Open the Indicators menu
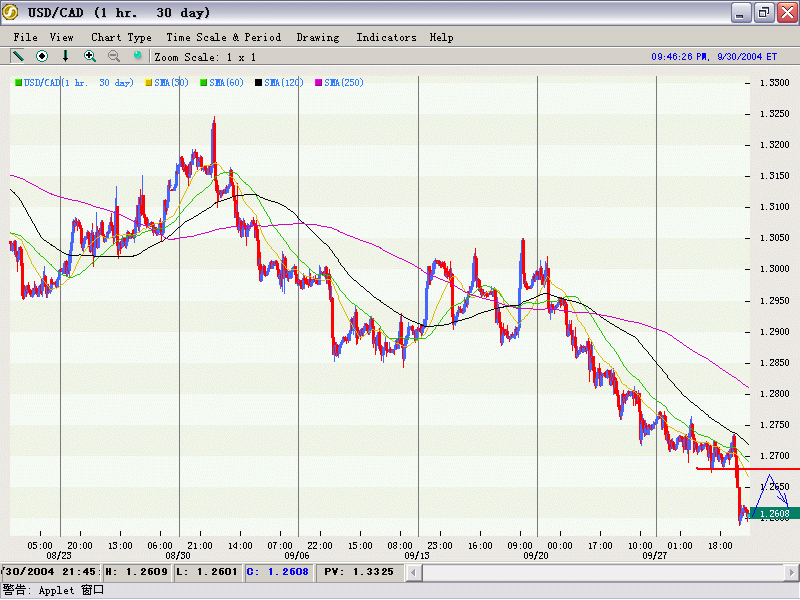The height and width of the screenshot is (600, 800). pos(386,37)
